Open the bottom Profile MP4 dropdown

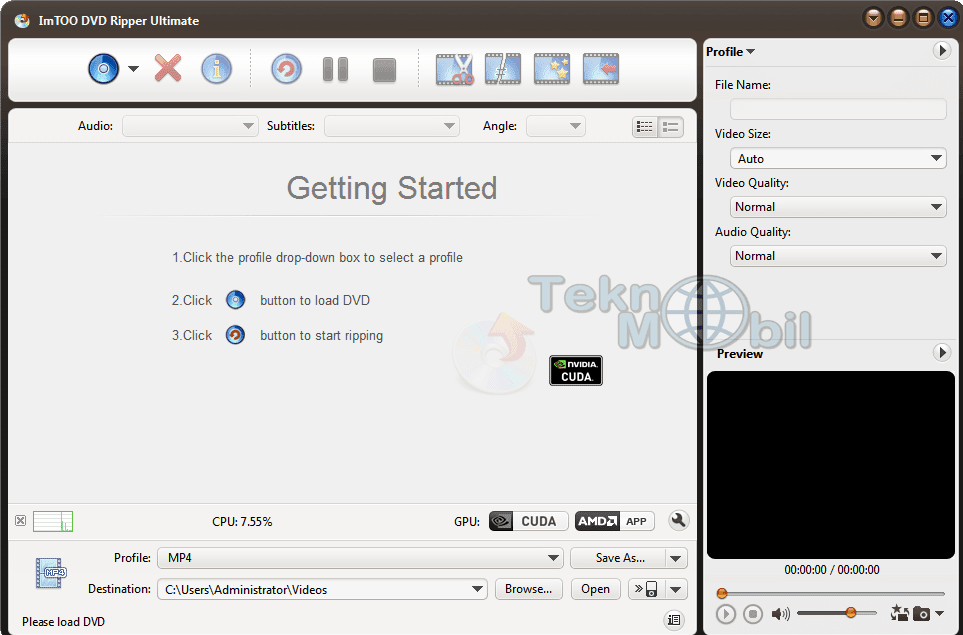pyautogui.click(x=361, y=558)
